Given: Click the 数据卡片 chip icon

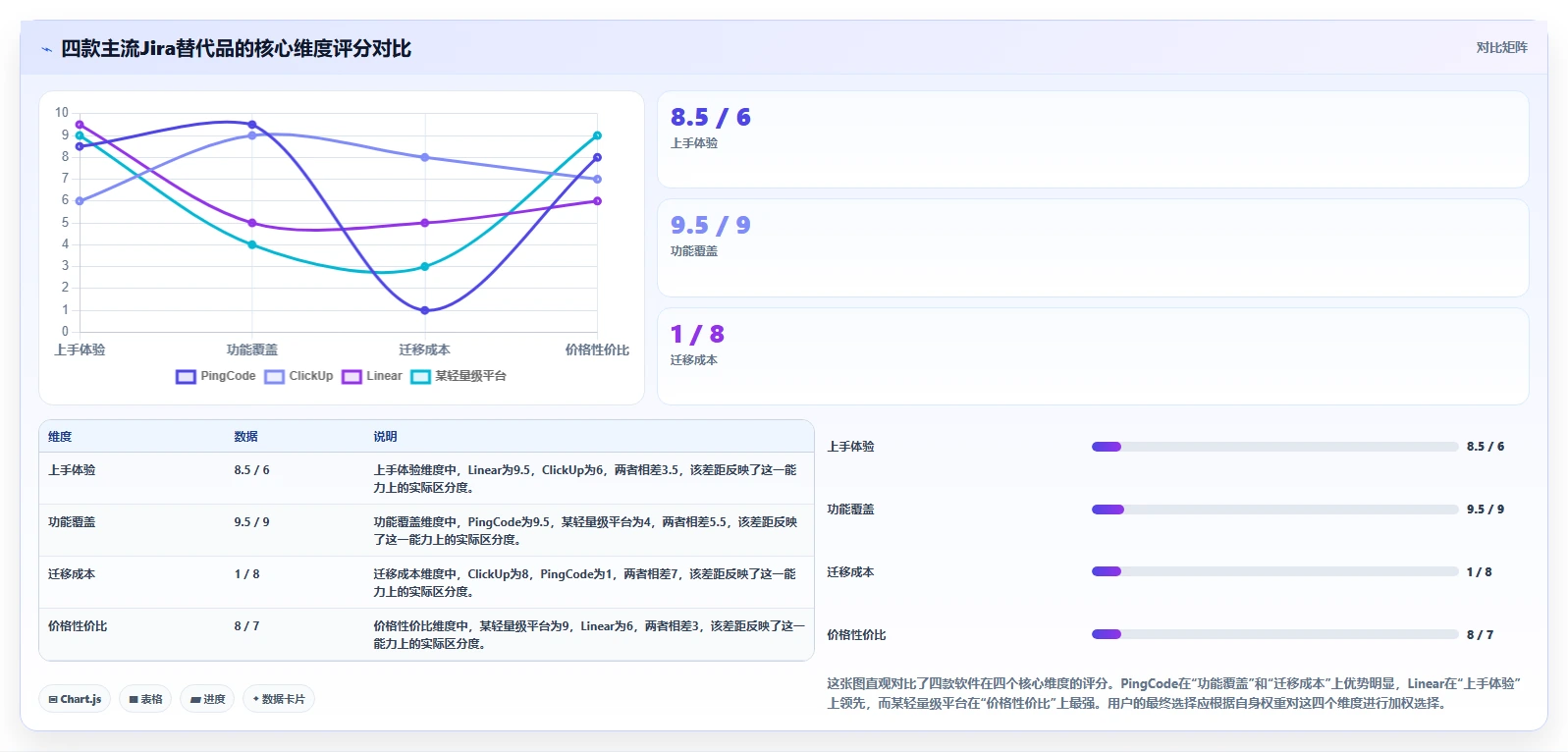Looking at the screenshot, I should [x=256, y=700].
